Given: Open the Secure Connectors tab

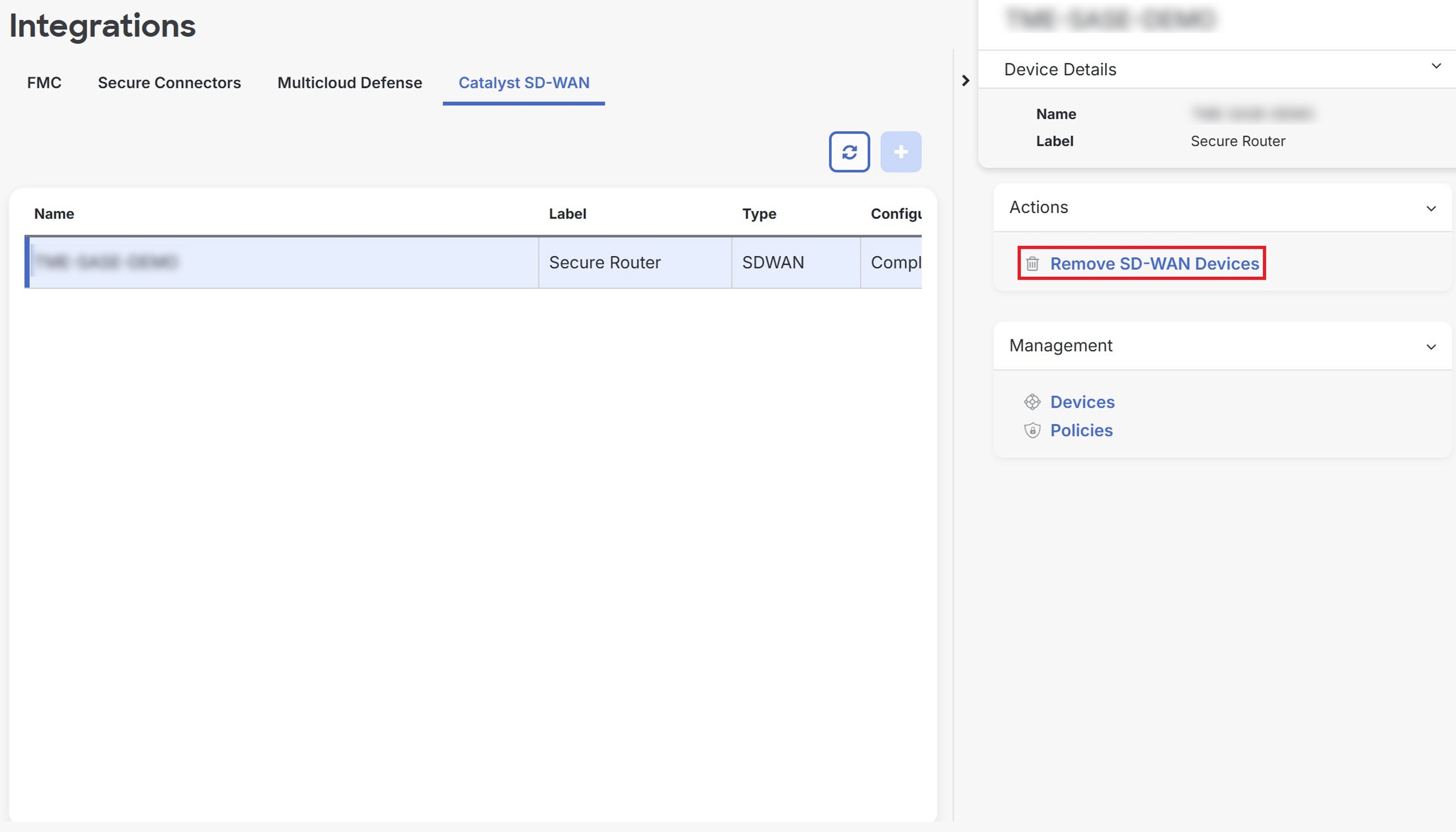Looking at the screenshot, I should pyautogui.click(x=169, y=83).
